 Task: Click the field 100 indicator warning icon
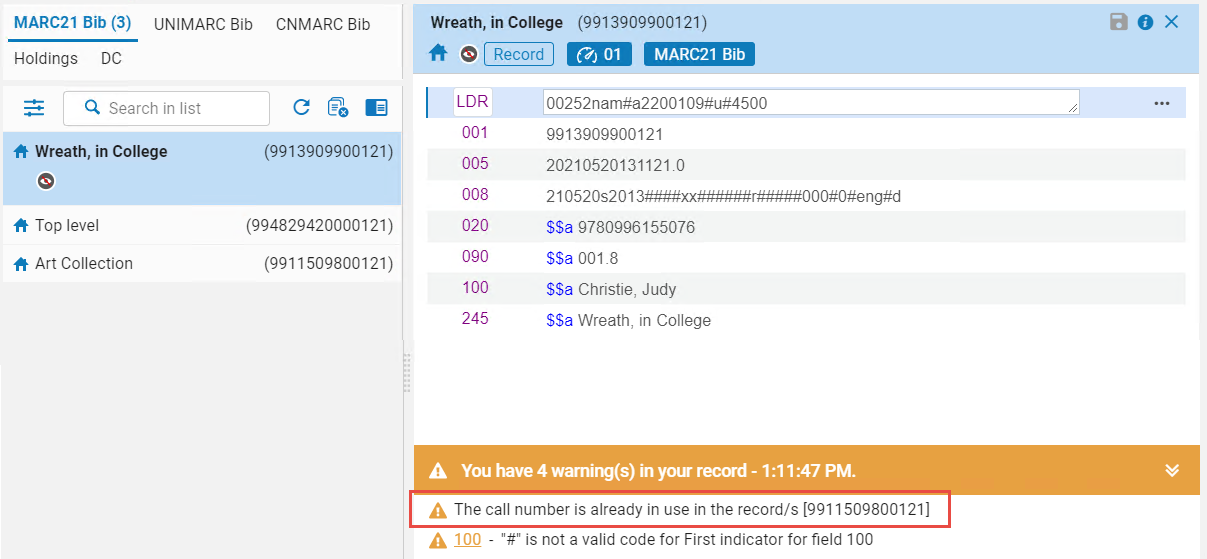438,540
